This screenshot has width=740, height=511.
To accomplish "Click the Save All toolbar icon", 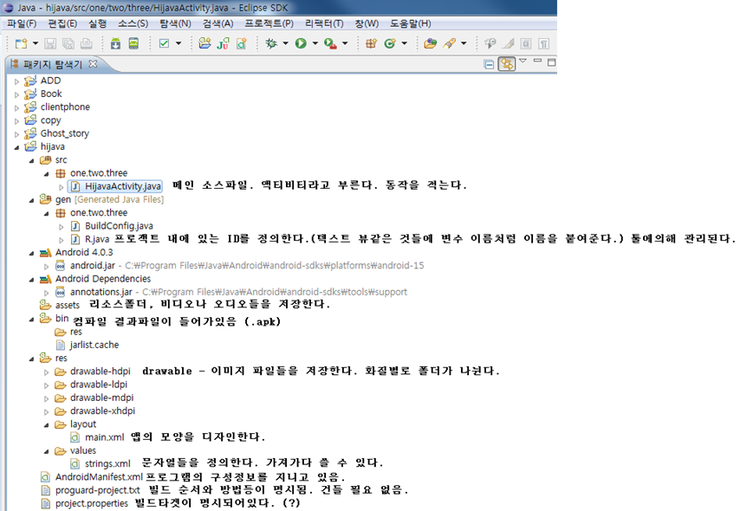I will (x=68, y=44).
